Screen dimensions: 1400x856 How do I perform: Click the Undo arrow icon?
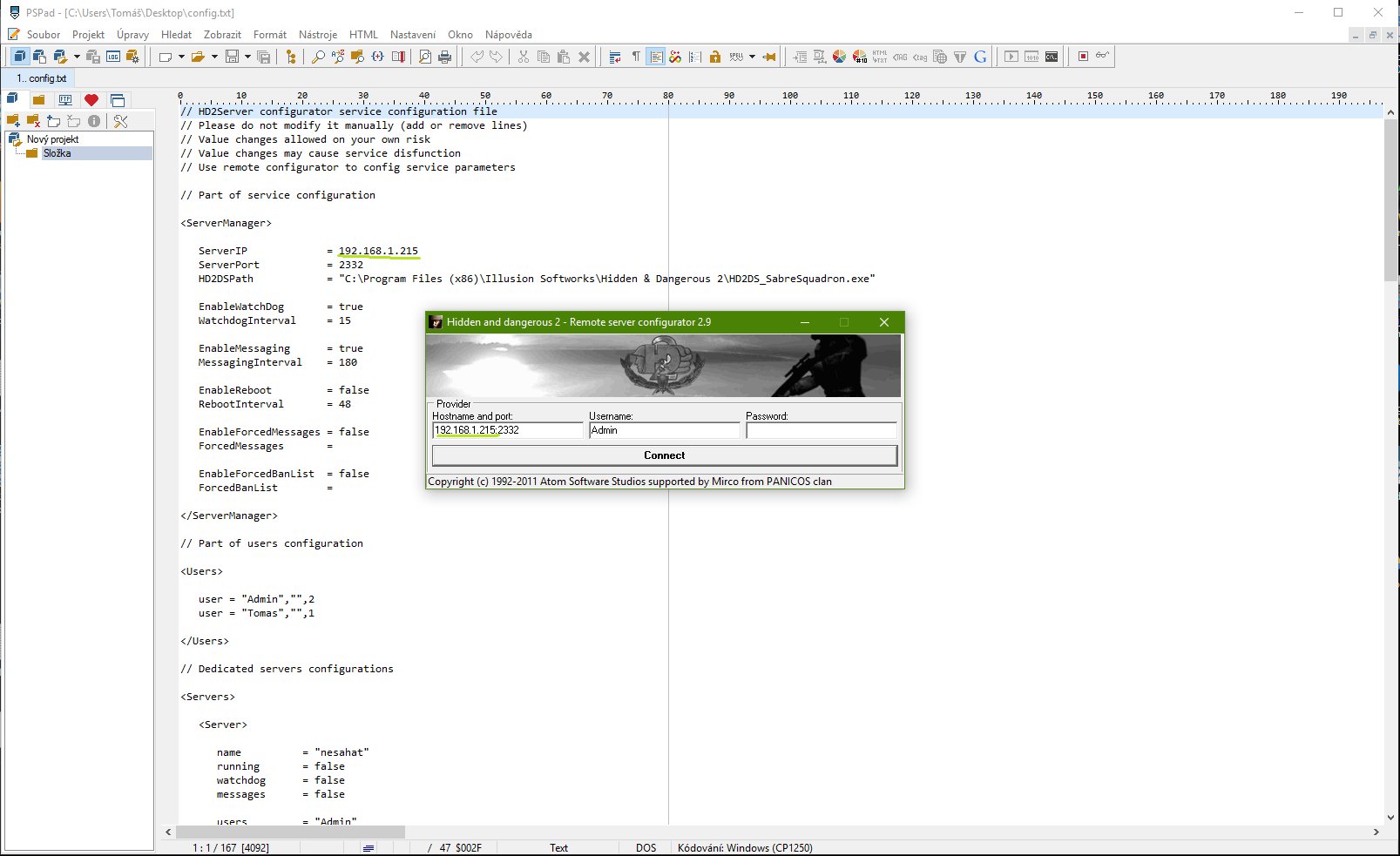(x=477, y=57)
